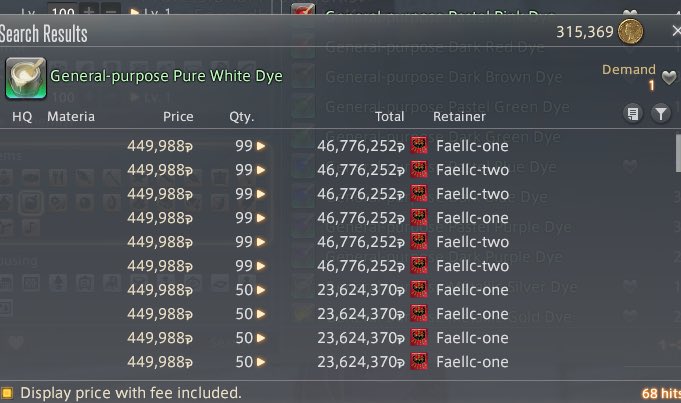Select the first listing's retainer name Faellc-one
Image resolution: width=681 pixels, height=403 pixels.
coord(472,146)
